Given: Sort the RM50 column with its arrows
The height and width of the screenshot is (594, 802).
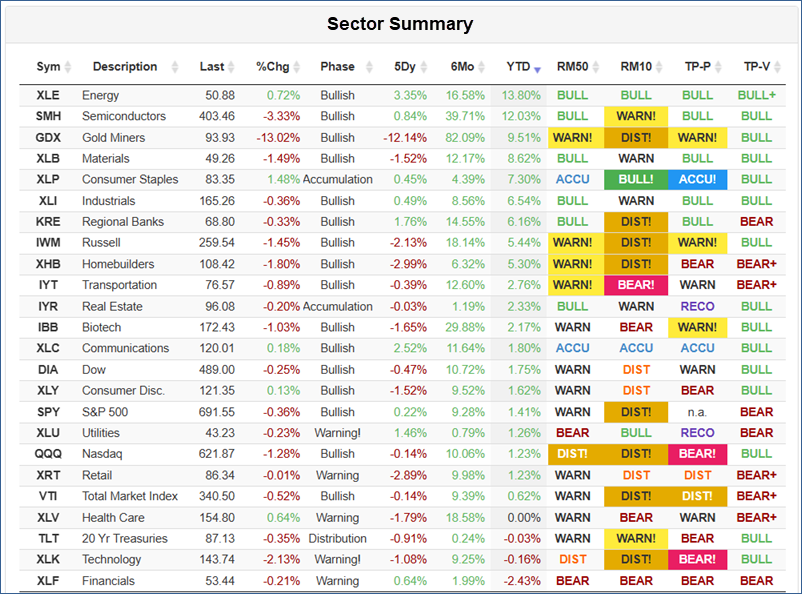Looking at the screenshot, I should (597, 67).
